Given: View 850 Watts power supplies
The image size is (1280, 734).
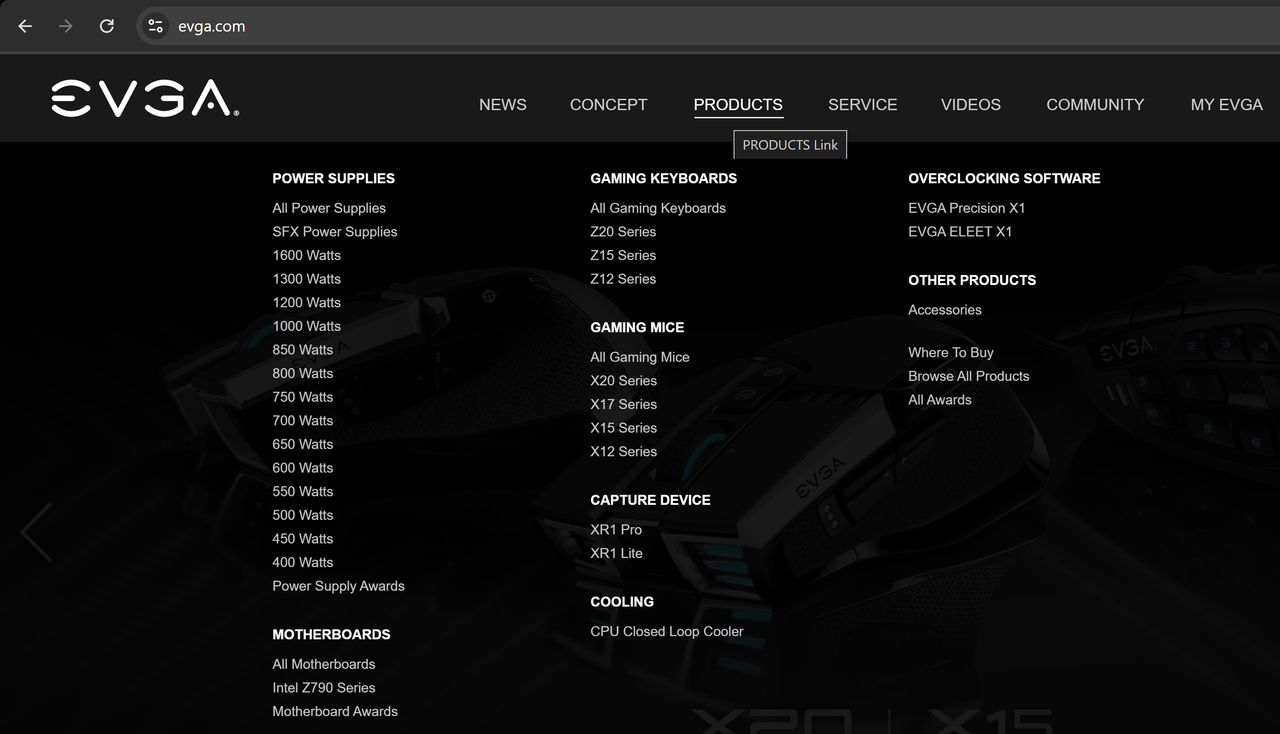Looking at the screenshot, I should click(303, 350).
